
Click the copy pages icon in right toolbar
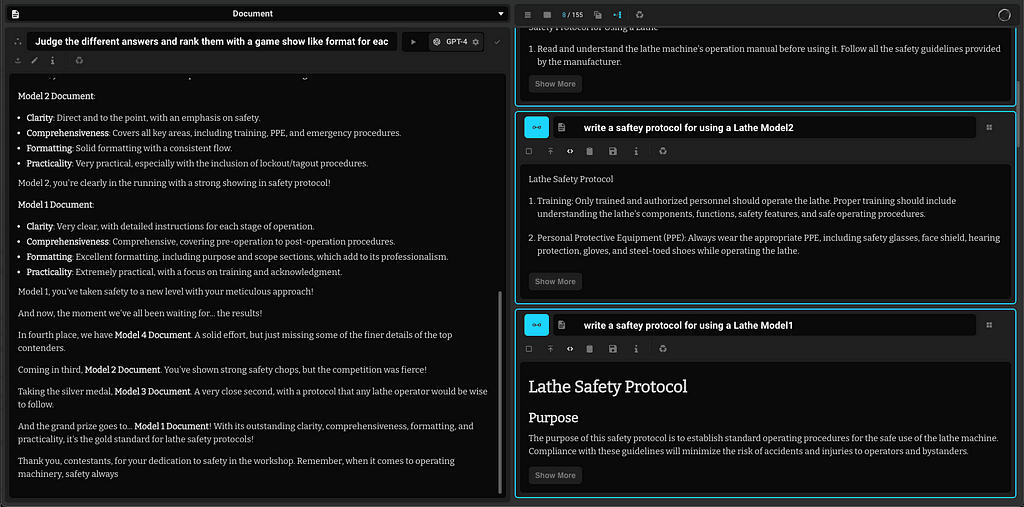[x=598, y=14]
